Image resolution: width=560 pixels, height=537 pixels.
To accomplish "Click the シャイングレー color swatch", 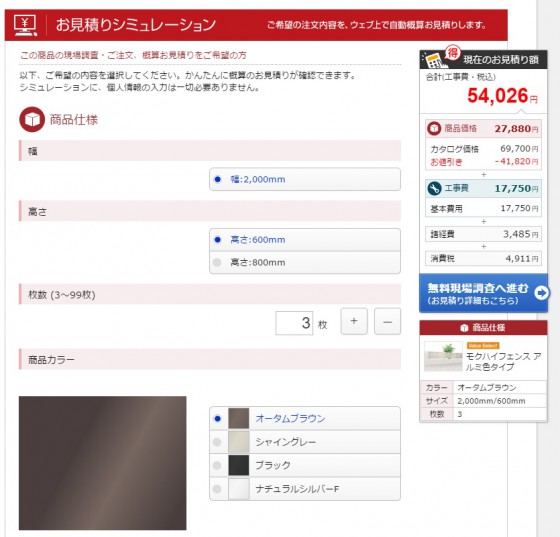I will [x=239, y=442].
